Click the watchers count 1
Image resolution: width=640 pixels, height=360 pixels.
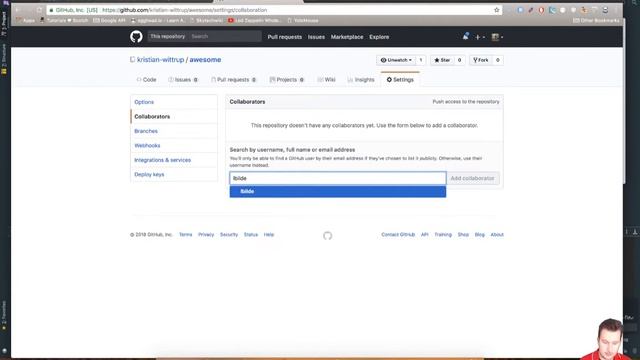pos(421,60)
